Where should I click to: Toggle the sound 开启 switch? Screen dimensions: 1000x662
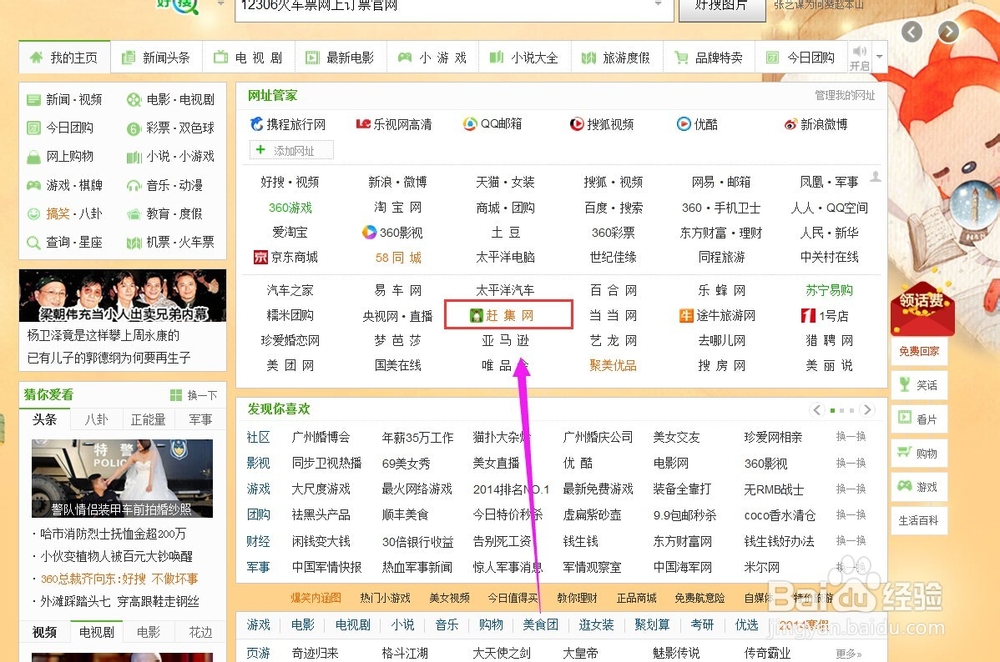coord(859,57)
